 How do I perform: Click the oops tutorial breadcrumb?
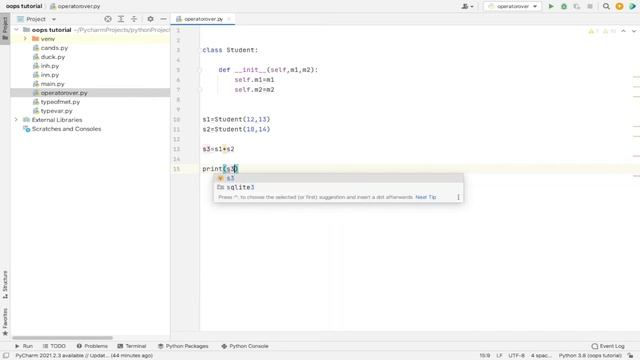pos(24,6)
